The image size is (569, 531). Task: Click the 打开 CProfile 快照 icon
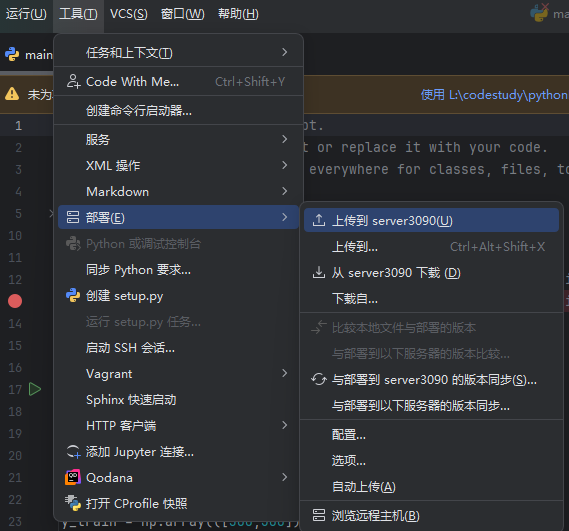click(x=73, y=503)
